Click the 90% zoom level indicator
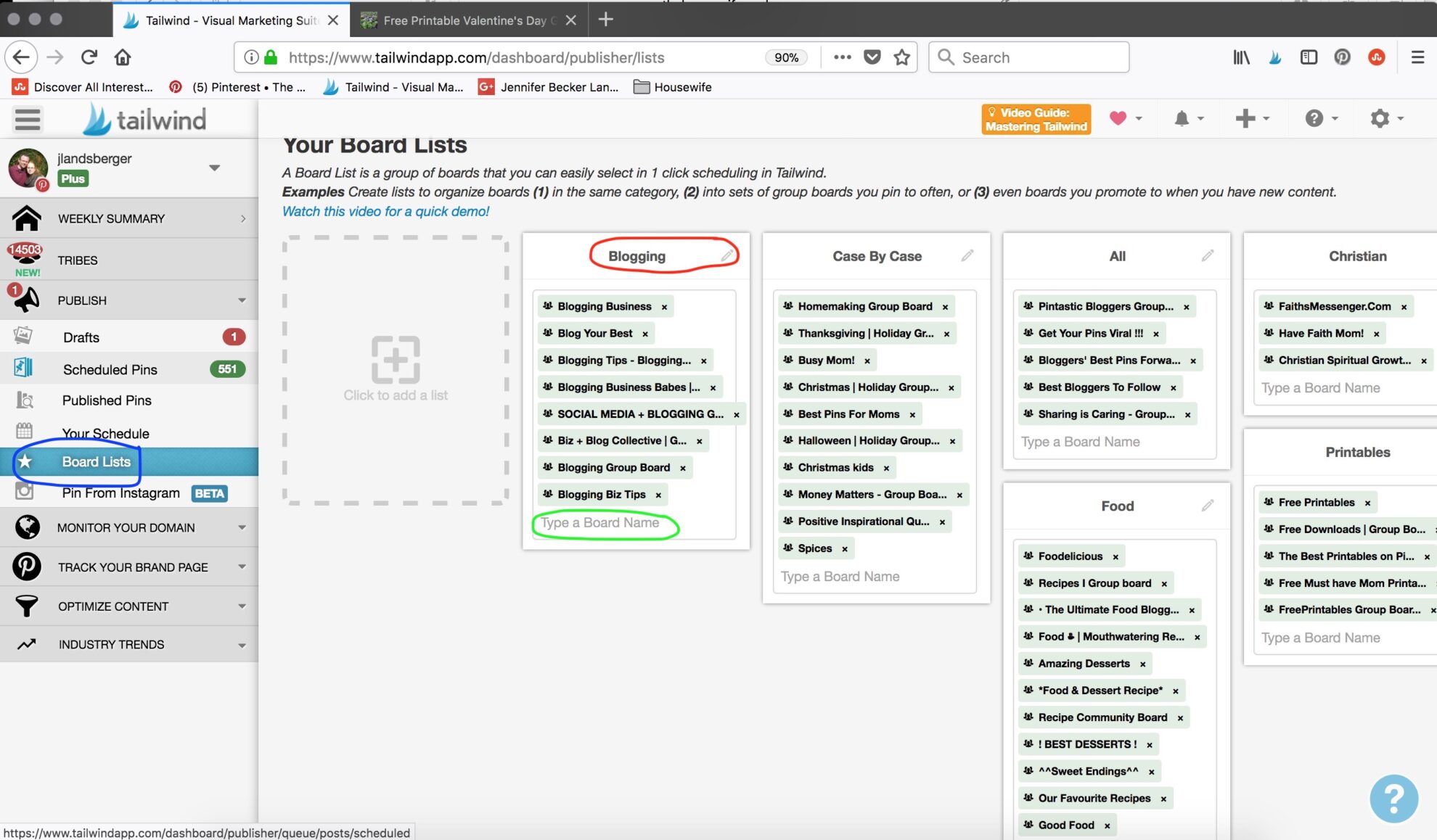1437x840 pixels. tap(786, 57)
